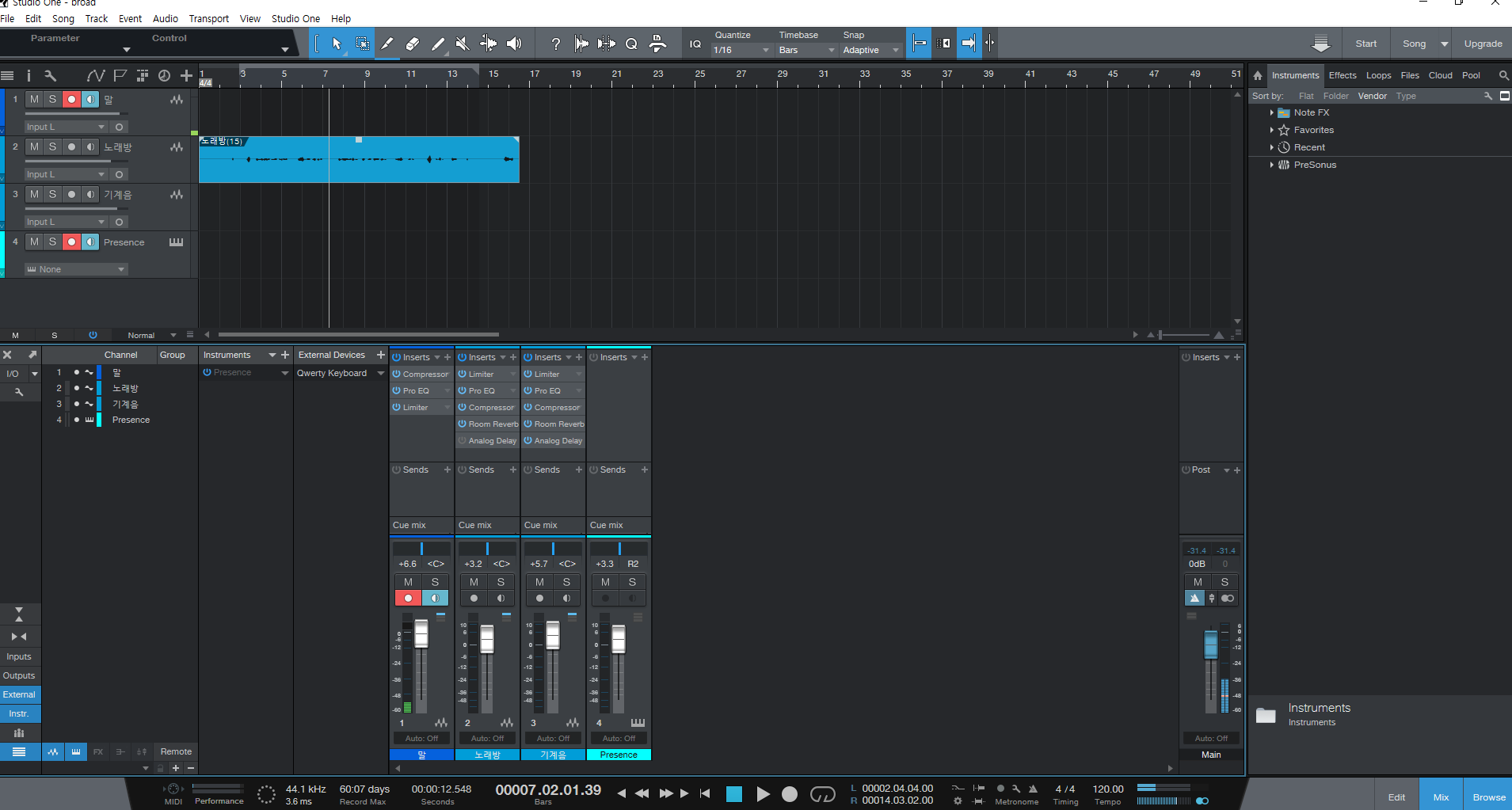Screen dimensions: 1512x810
Task: Open instrument editor for Presence track
Action: tap(176, 242)
